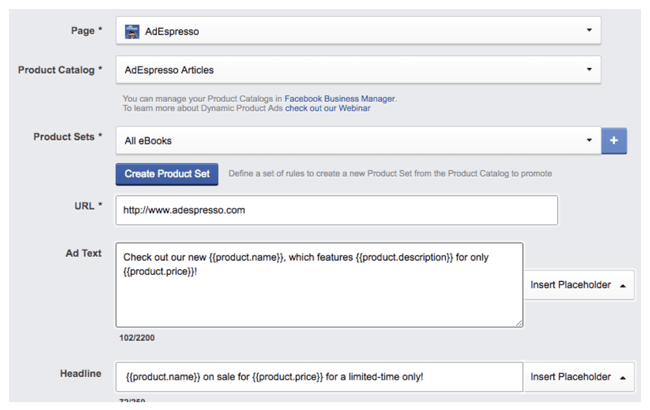Click the resize handle of the Ad Text box
This screenshot has width=650, height=410.
tap(517, 322)
